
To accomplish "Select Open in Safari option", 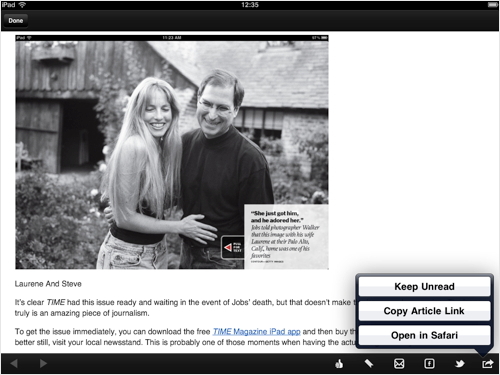I will (x=424, y=335).
